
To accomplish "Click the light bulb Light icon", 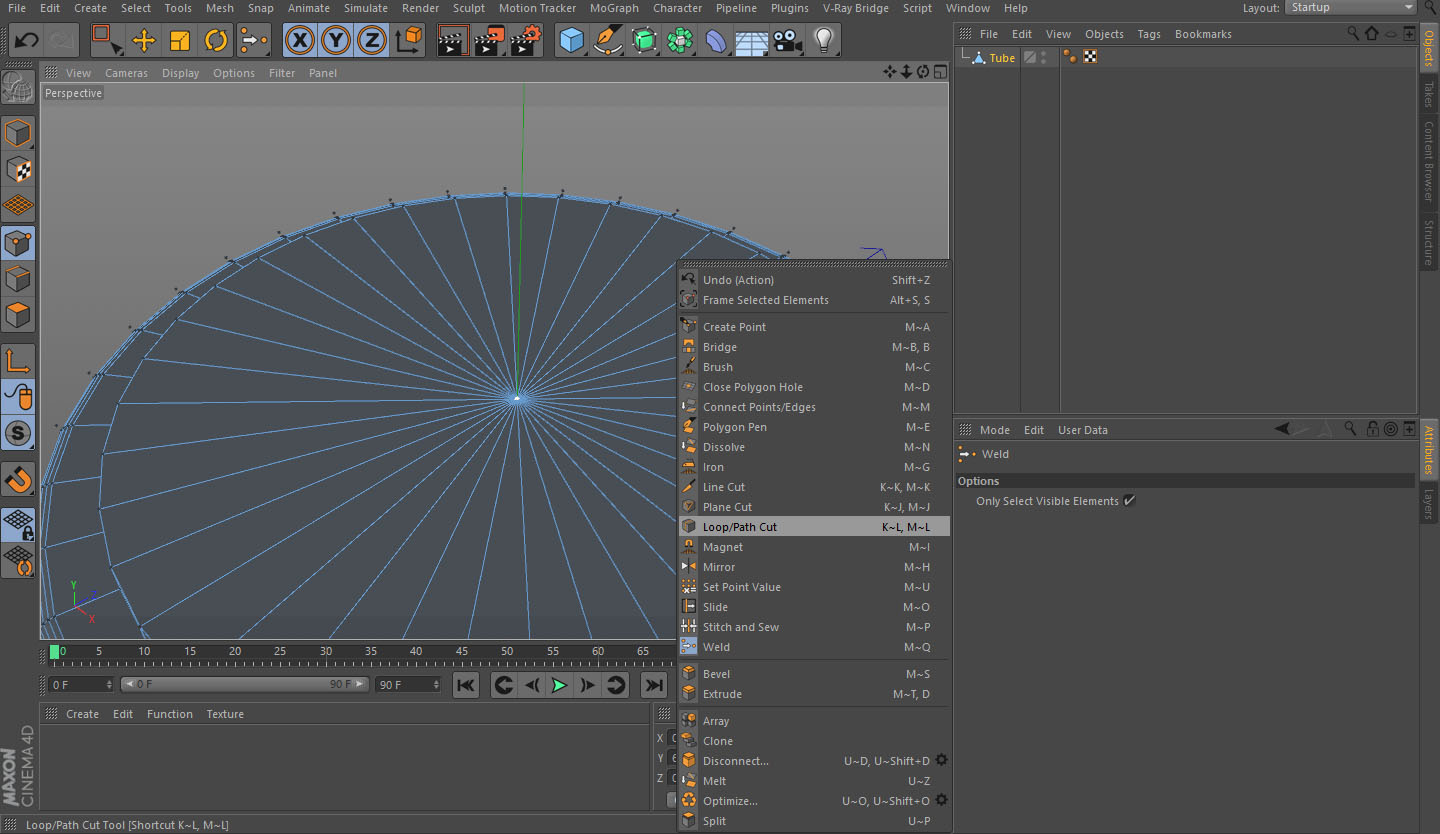I will (823, 41).
